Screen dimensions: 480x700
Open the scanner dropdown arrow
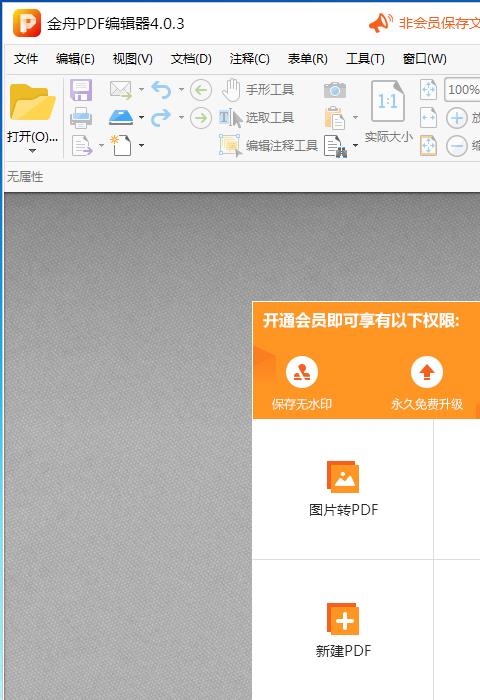click(142, 117)
